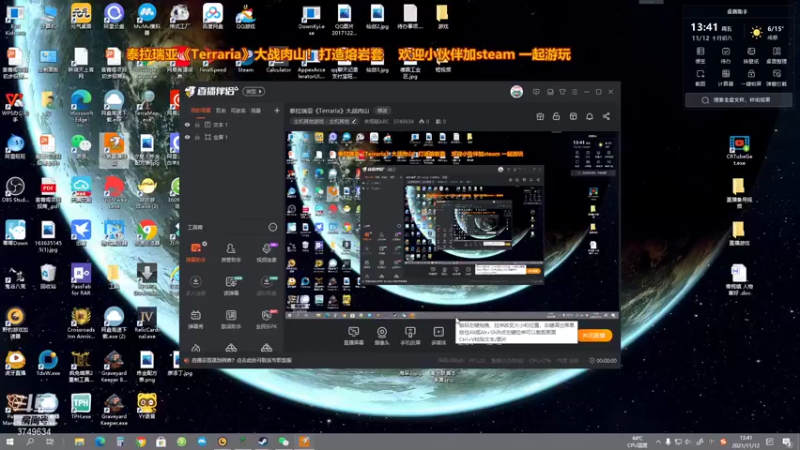Click the WeChat icon on the taskbar
Viewport: 800px width, 450px height.
(x=284, y=441)
